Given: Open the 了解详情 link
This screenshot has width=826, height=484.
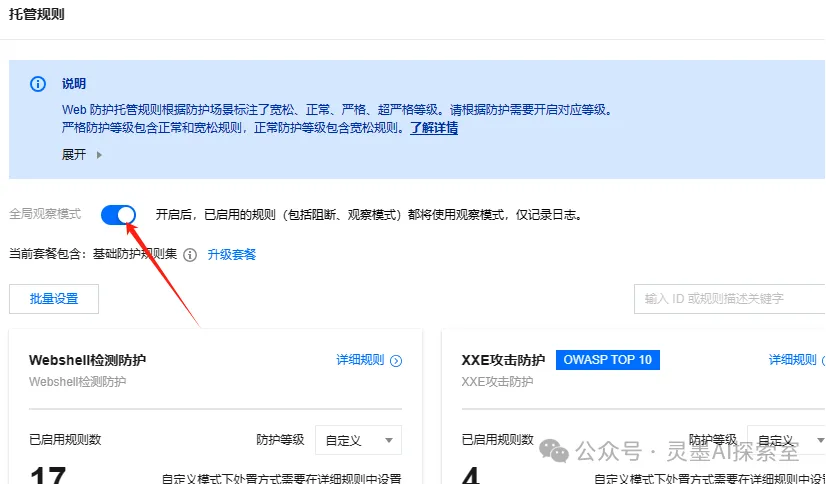Looking at the screenshot, I should click(x=434, y=128).
